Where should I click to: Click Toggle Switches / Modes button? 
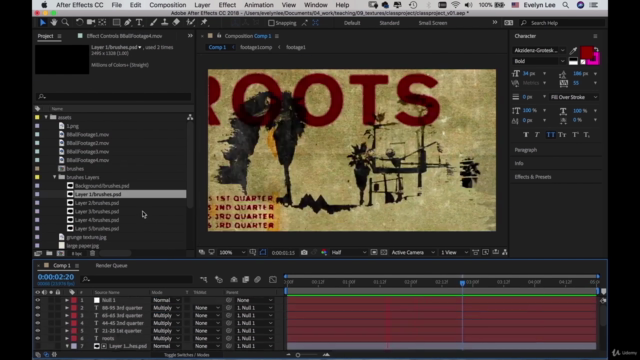coord(187,355)
